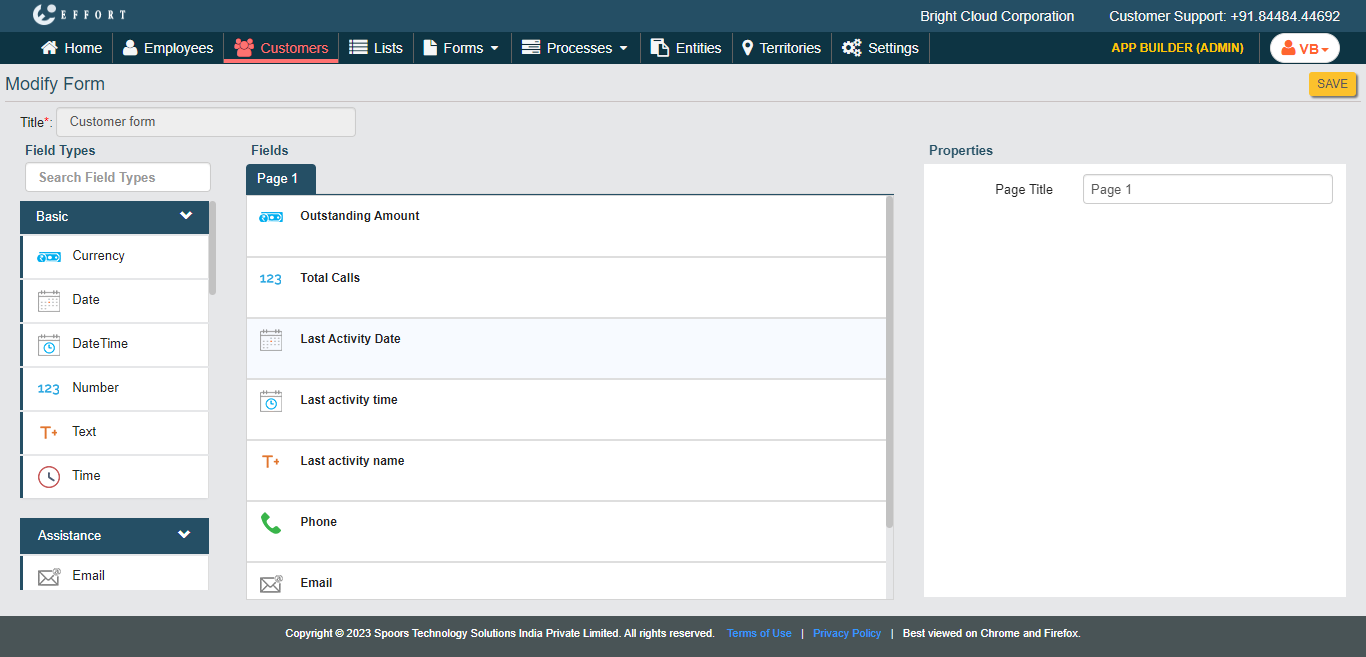Click the Date calendar icon in Field Types
The height and width of the screenshot is (657, 1366).
coord(49,300)
